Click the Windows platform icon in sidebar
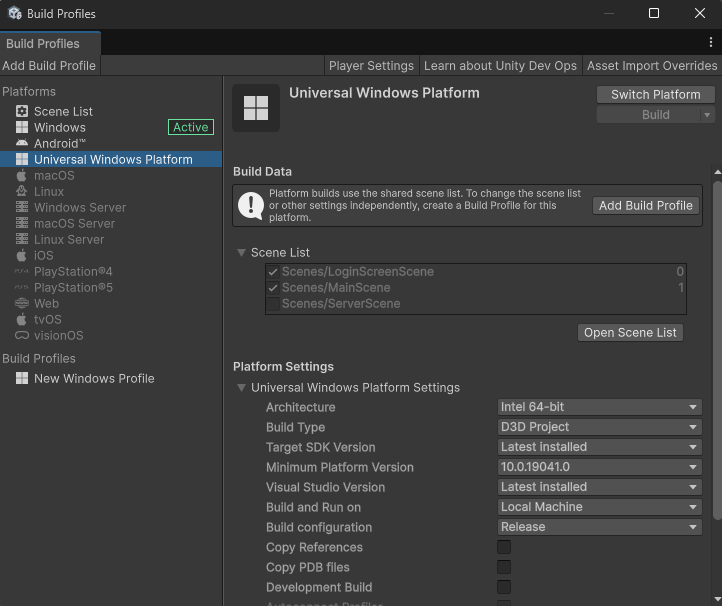Viewport: 722px width, 606px height. click(22, 127)
